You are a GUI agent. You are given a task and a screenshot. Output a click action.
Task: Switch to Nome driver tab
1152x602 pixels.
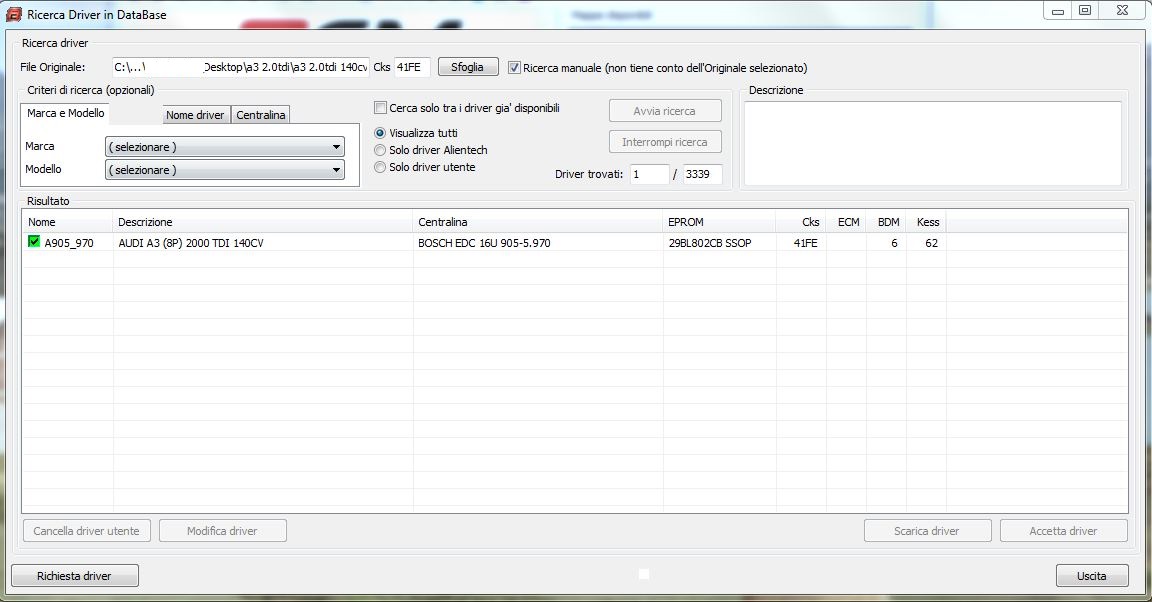[x=195, y=115]
